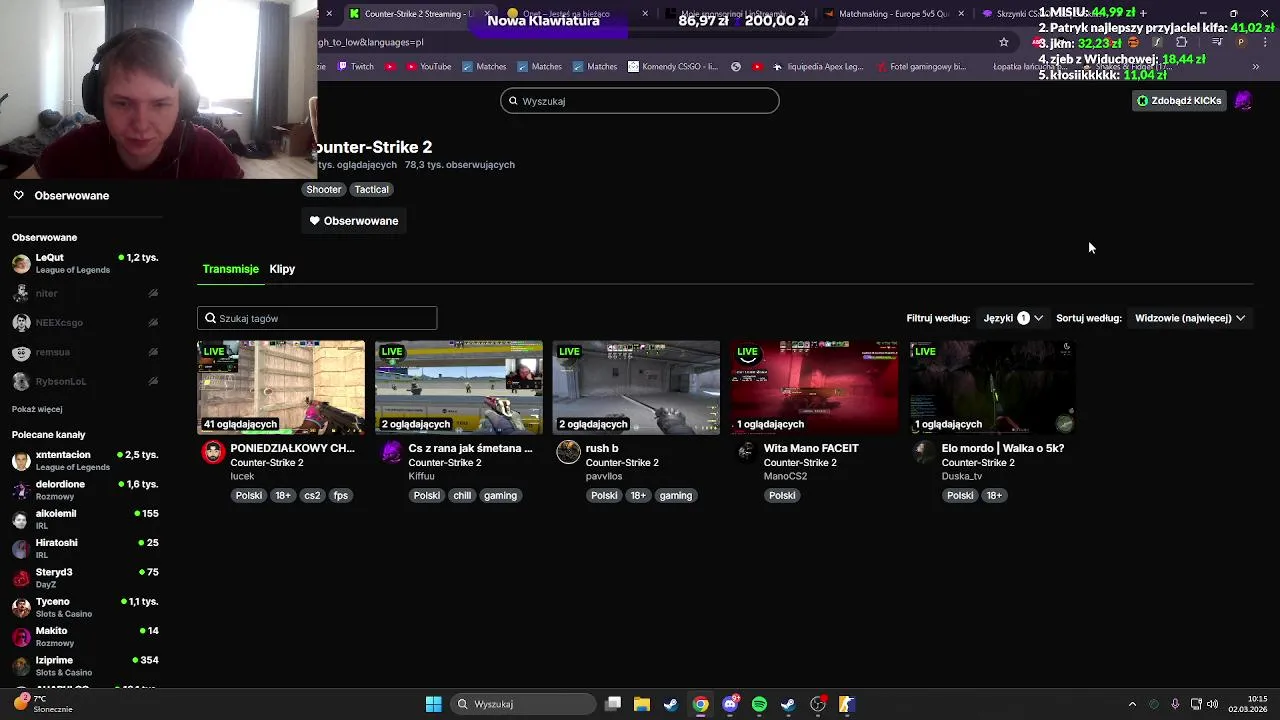Open Hiratoshi channel in recommended list
The image size is (1280, 720).
point(85,548)
